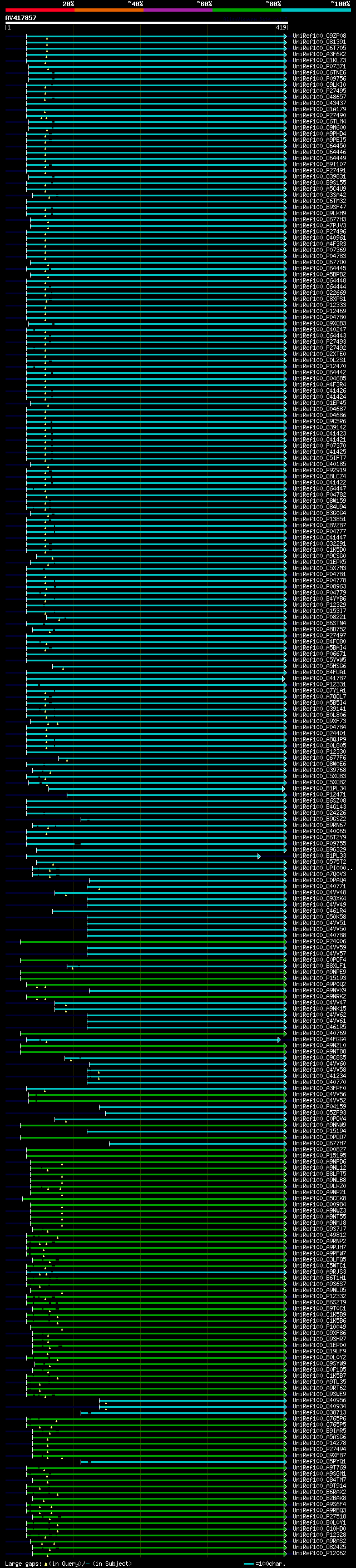Viewport: 356px width, 1568px height.
Task: Click the white query sequence bar
Action: [x=147, y=23]
